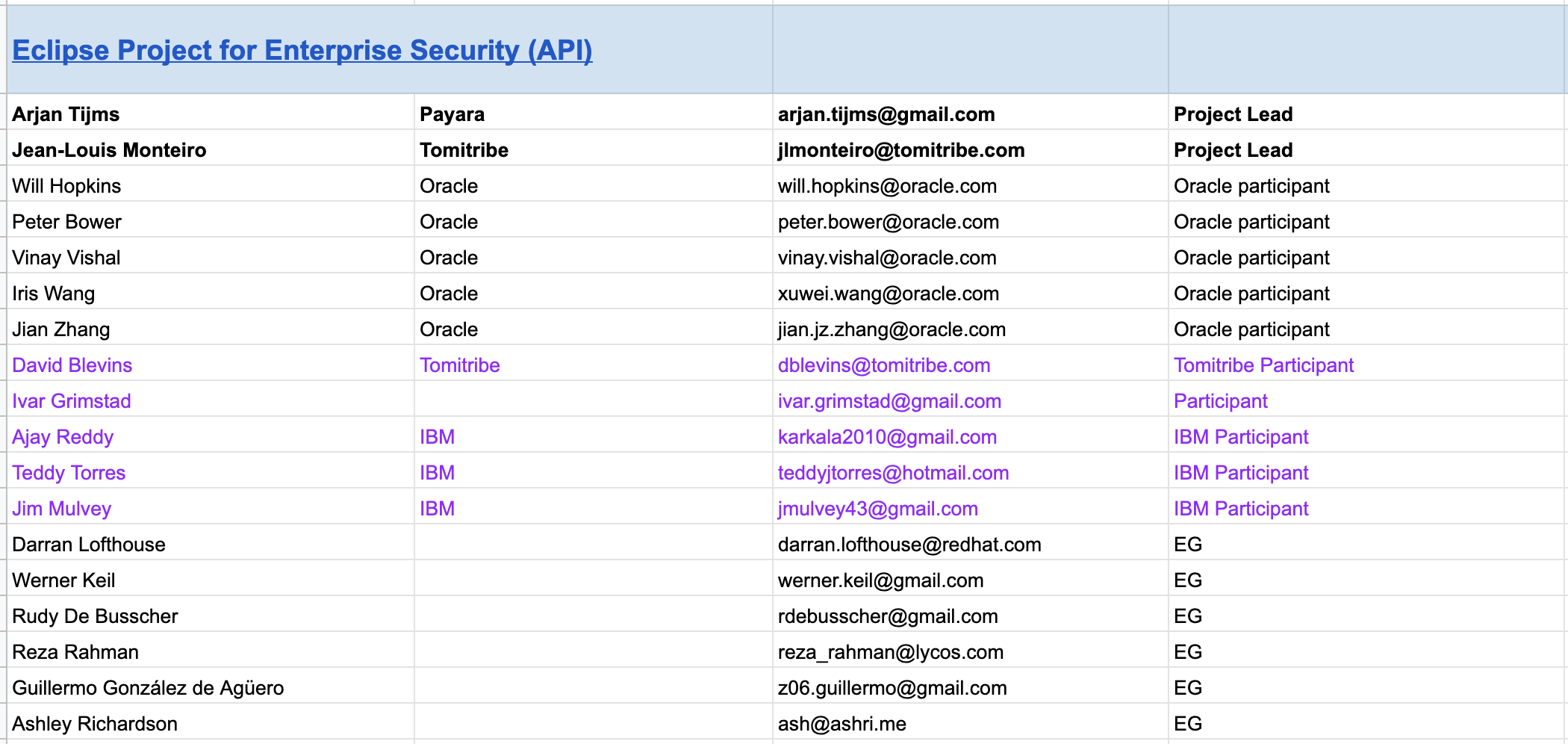Select Jim Mulvey's IBM company cell
Image resolution: width=1568 pixels, height=744 pixels.
(438, 509)
